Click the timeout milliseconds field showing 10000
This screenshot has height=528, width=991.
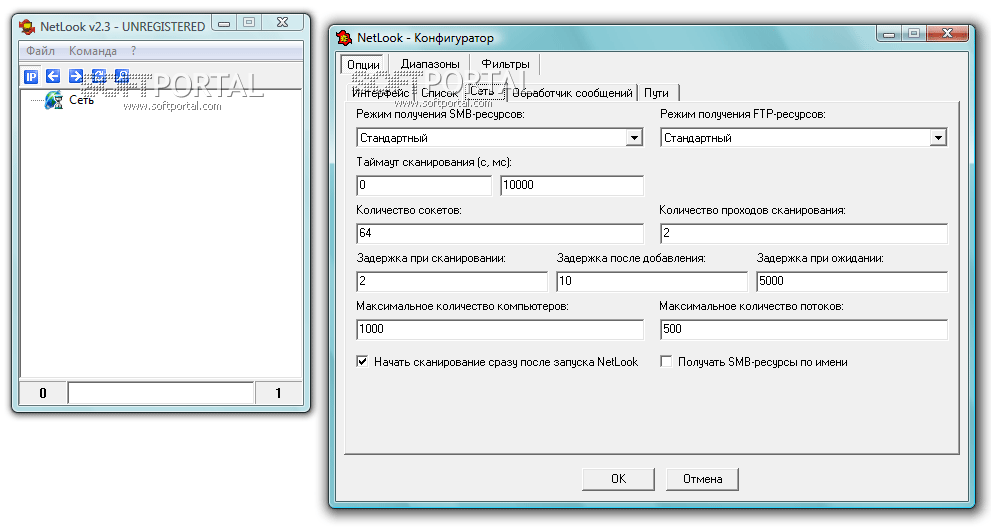[572, 185]
